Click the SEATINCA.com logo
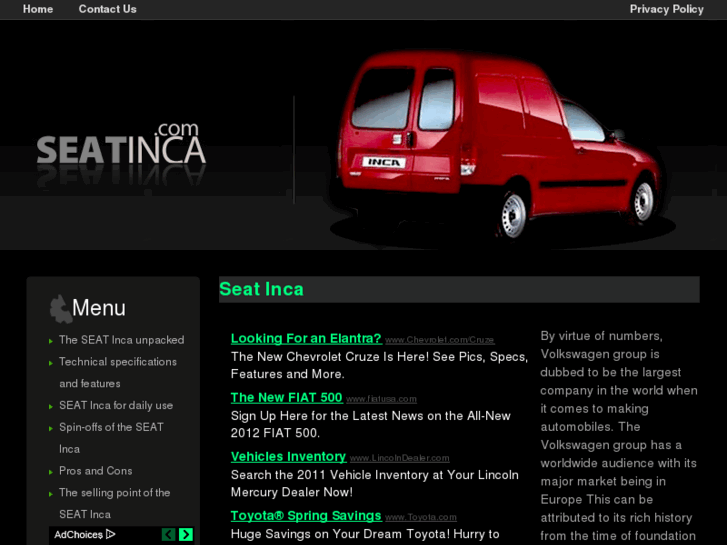Screen dimensions: 727x545 pyautogui.click(x=121, y=145)
